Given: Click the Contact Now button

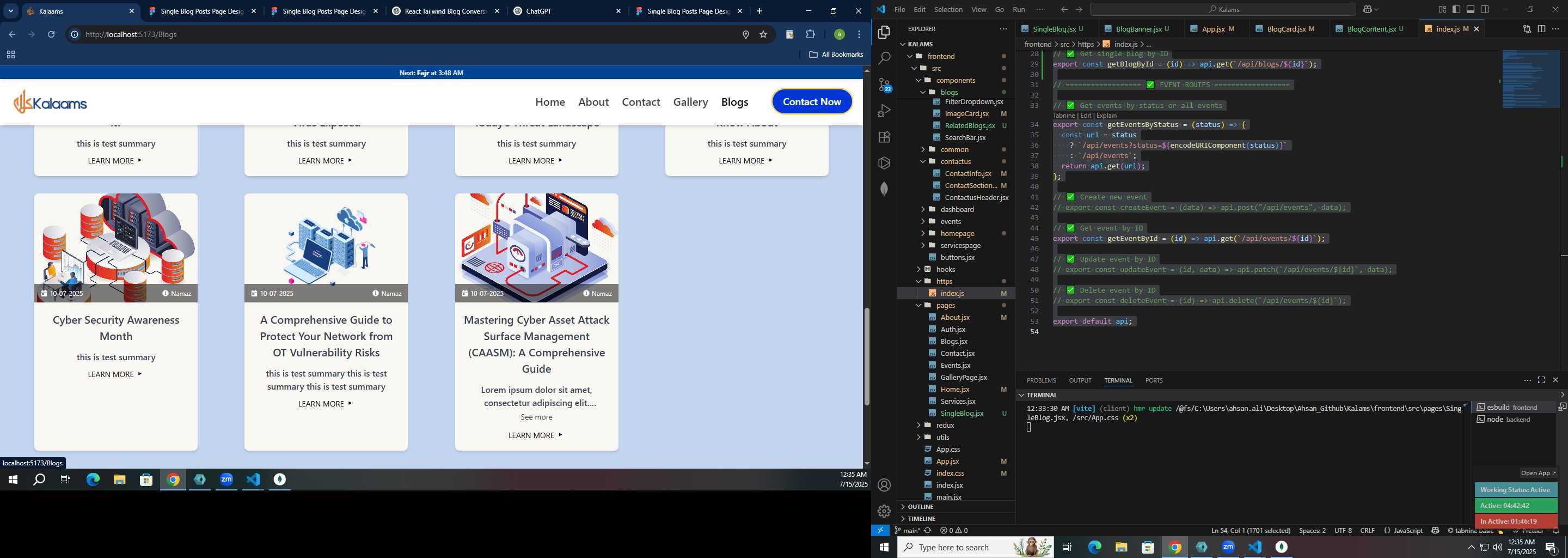Looking at the screenshot, I should [x=812, y=102].
